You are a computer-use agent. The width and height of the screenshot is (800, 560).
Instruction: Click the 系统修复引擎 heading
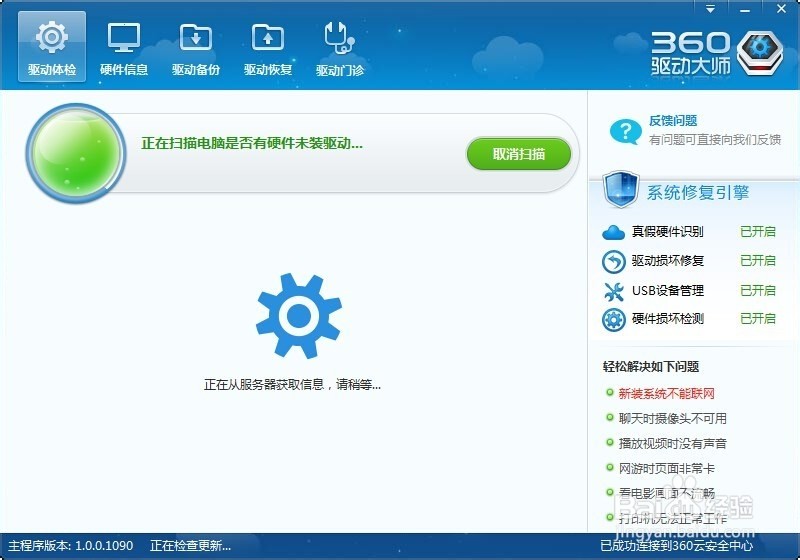point(698,192)
